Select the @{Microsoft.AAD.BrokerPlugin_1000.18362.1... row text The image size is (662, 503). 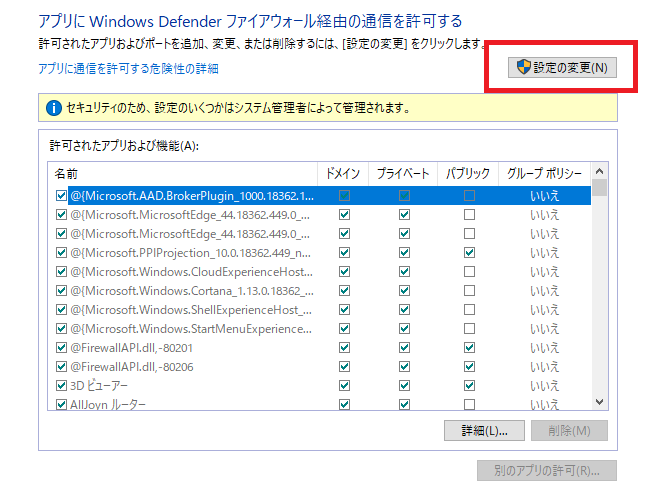(x=192, y=196)
